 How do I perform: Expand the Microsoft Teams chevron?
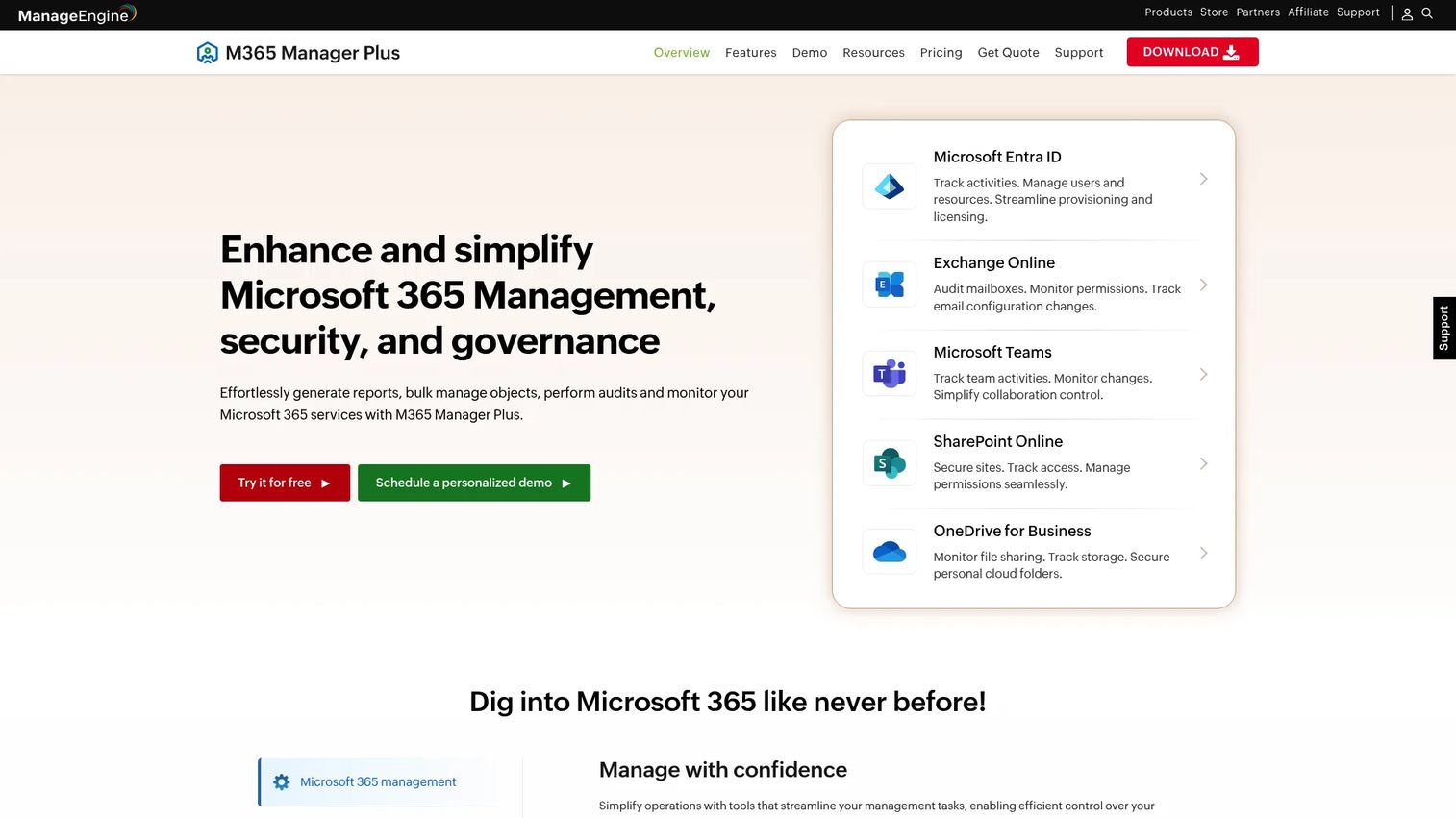coord(1203,374)
